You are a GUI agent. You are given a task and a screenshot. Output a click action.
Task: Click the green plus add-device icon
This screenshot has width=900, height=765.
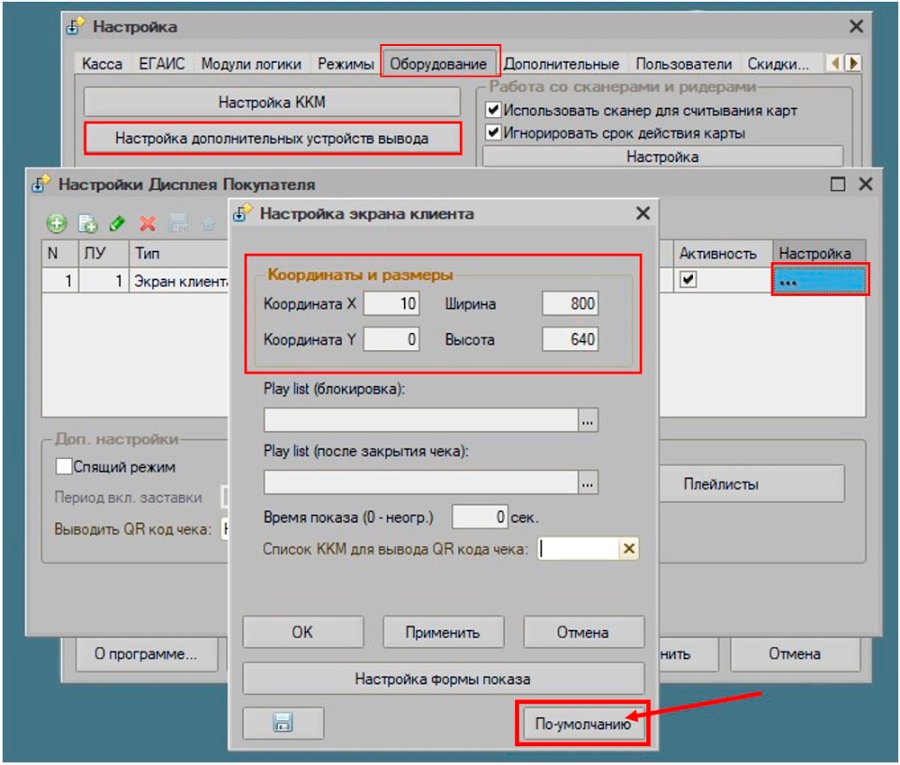(56, 223)
